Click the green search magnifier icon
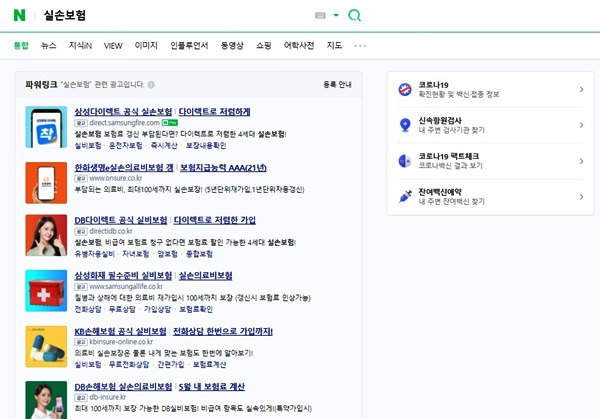Screen dimensions: 600x419 (354, 15)
